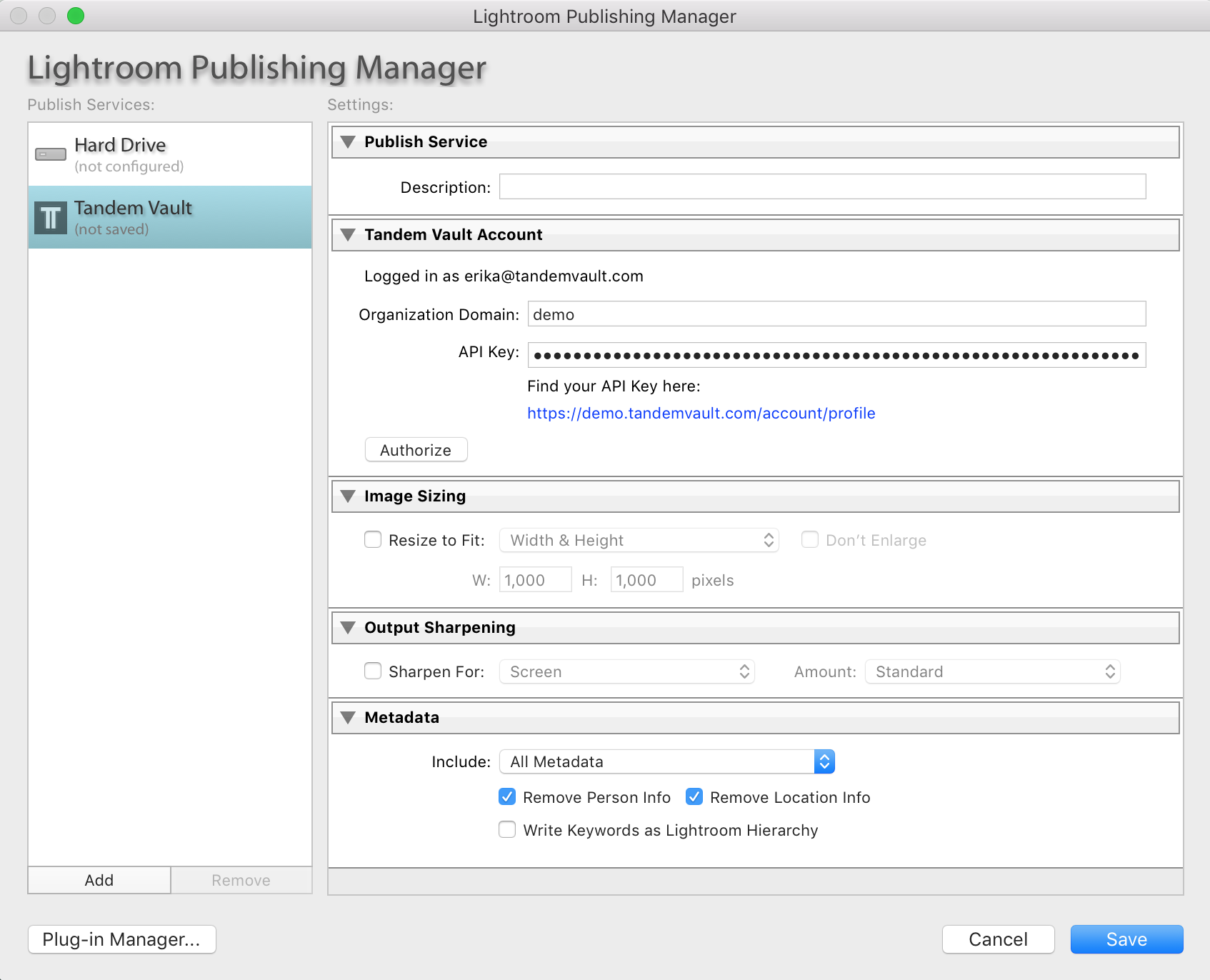Viewport: 1210px width, 980px height.
Task: Open the Standard amount dropdown
Action: [x=992, y=671]
